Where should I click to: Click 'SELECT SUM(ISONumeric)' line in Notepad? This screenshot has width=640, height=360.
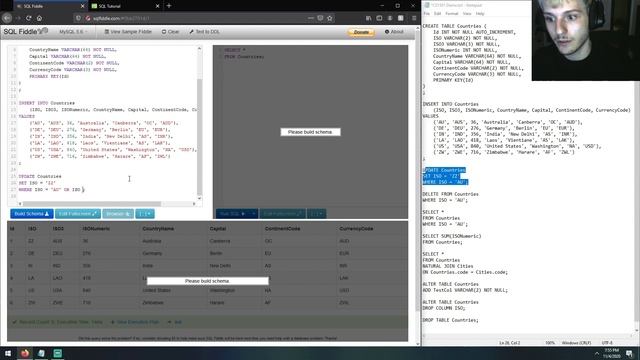452,236
